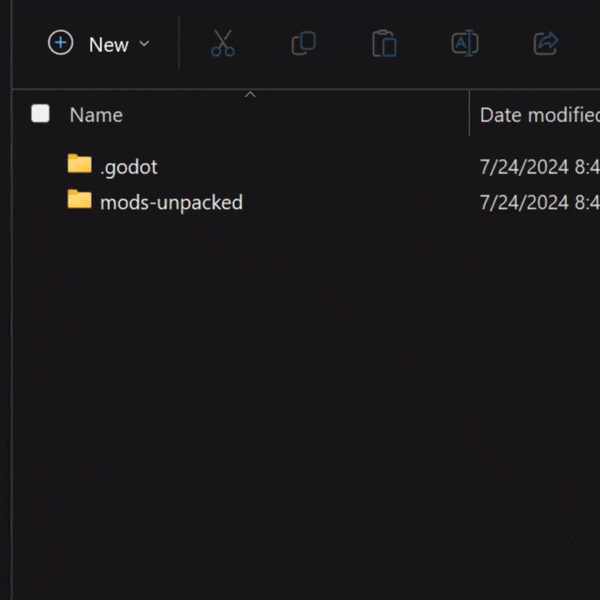Click the .godot folder icon
600x600 pixels.
coord(79,164)
